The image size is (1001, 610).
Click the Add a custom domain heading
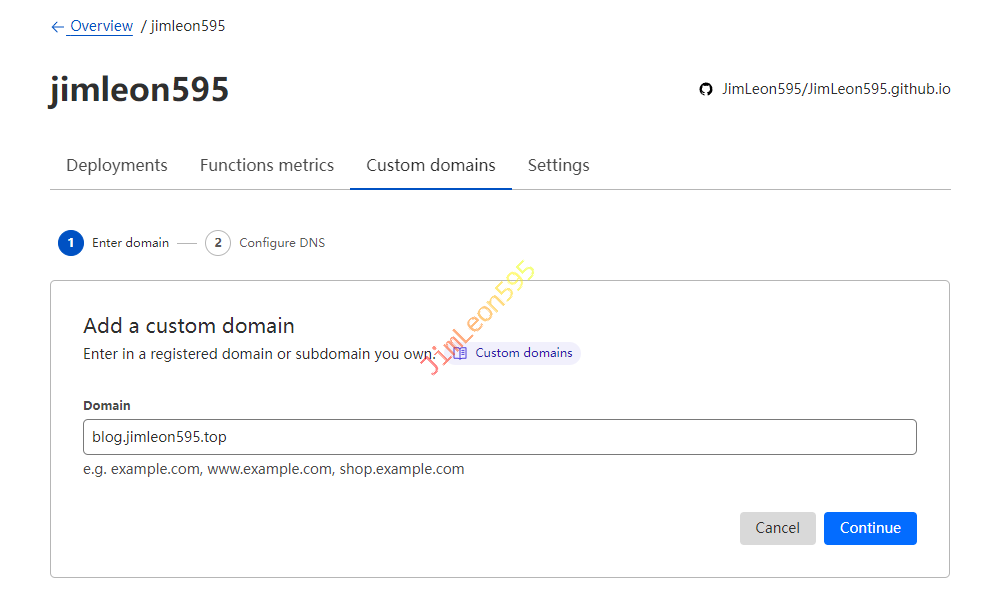pyautogui.click(x=189, y=325)
